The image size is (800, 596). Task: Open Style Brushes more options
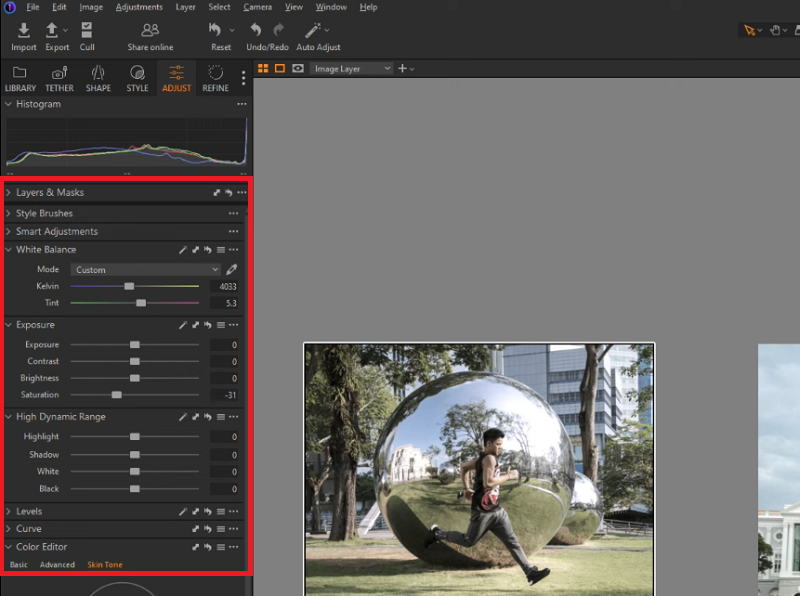click(234, 213)
